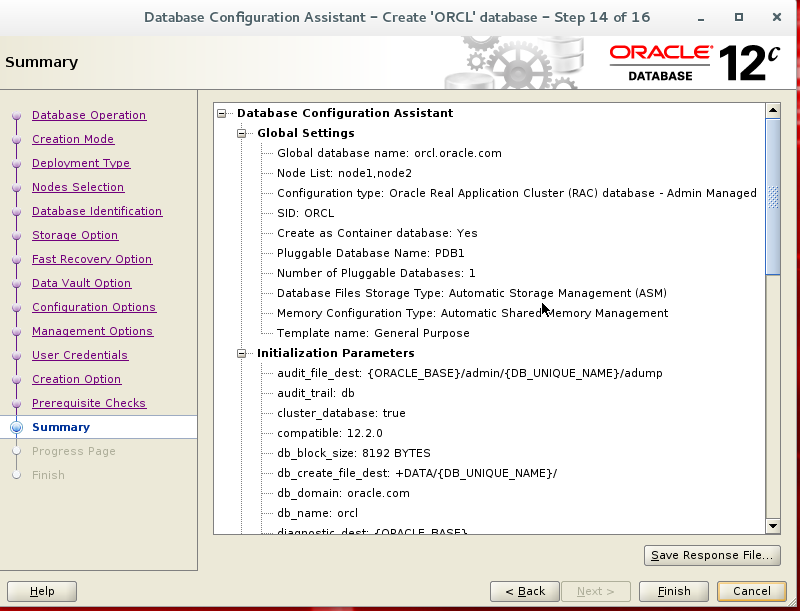Click the scrollbar up arrow

point(773,110)
